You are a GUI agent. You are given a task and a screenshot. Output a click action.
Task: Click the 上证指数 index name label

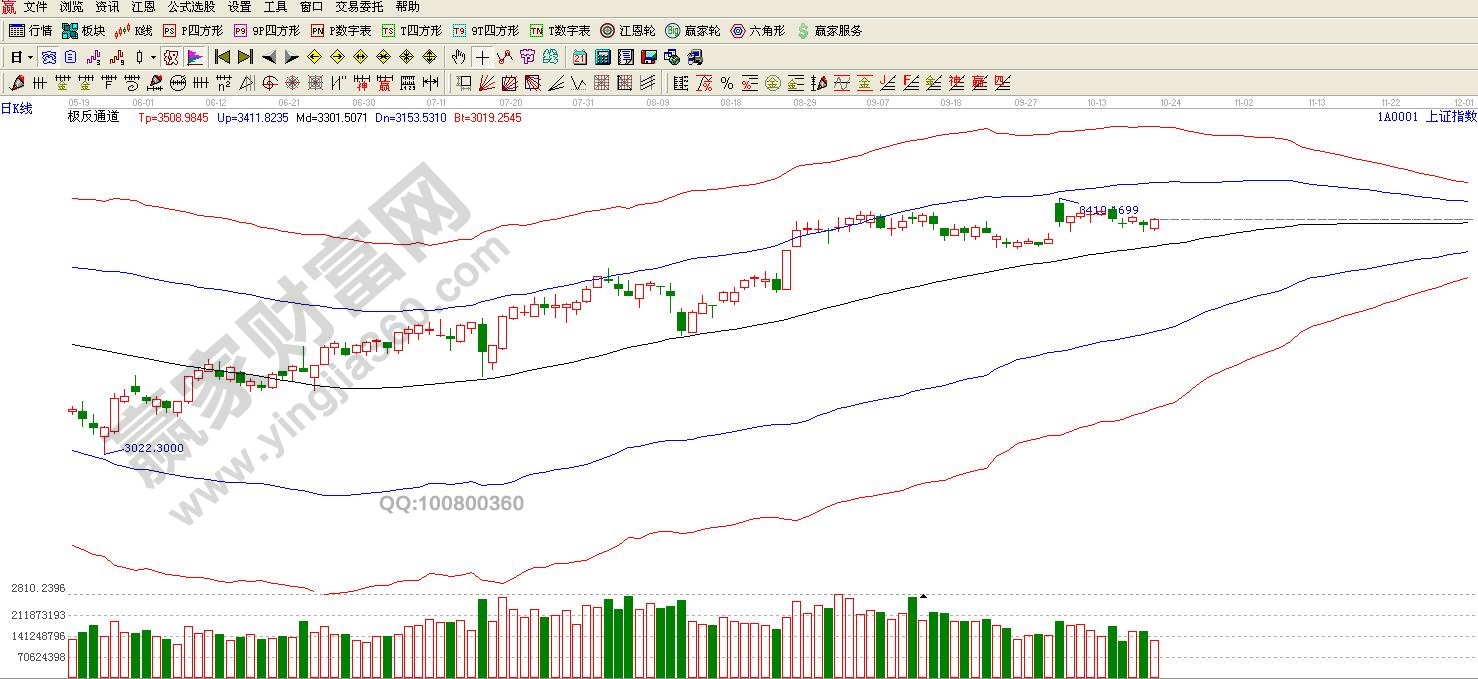pos(1449,117)
